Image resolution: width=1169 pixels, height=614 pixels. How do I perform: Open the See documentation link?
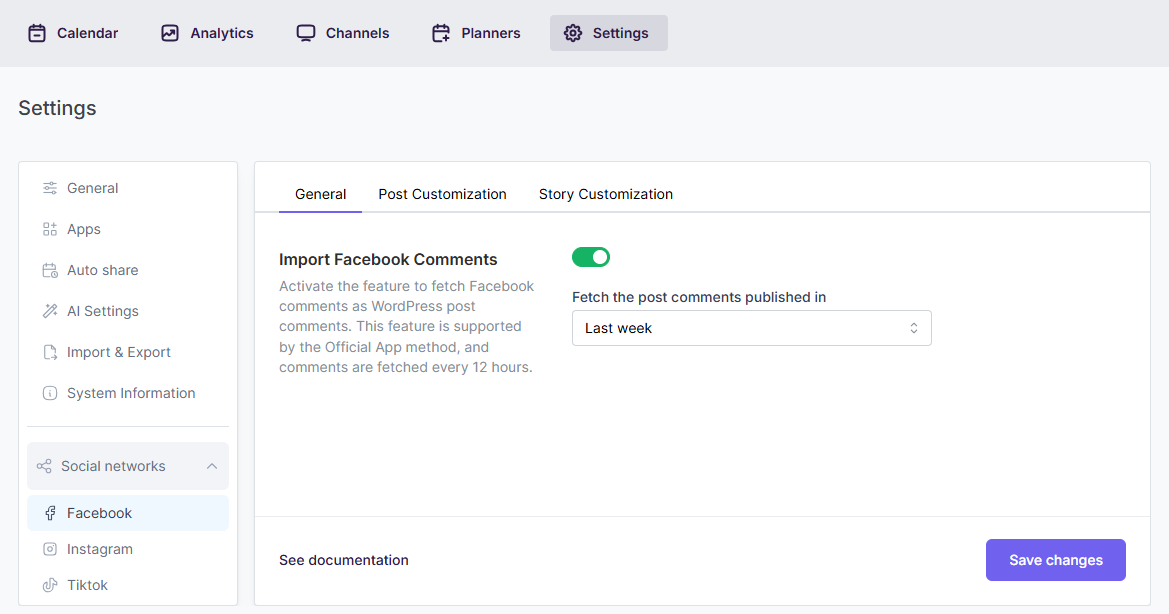click(x=344, y=560)
